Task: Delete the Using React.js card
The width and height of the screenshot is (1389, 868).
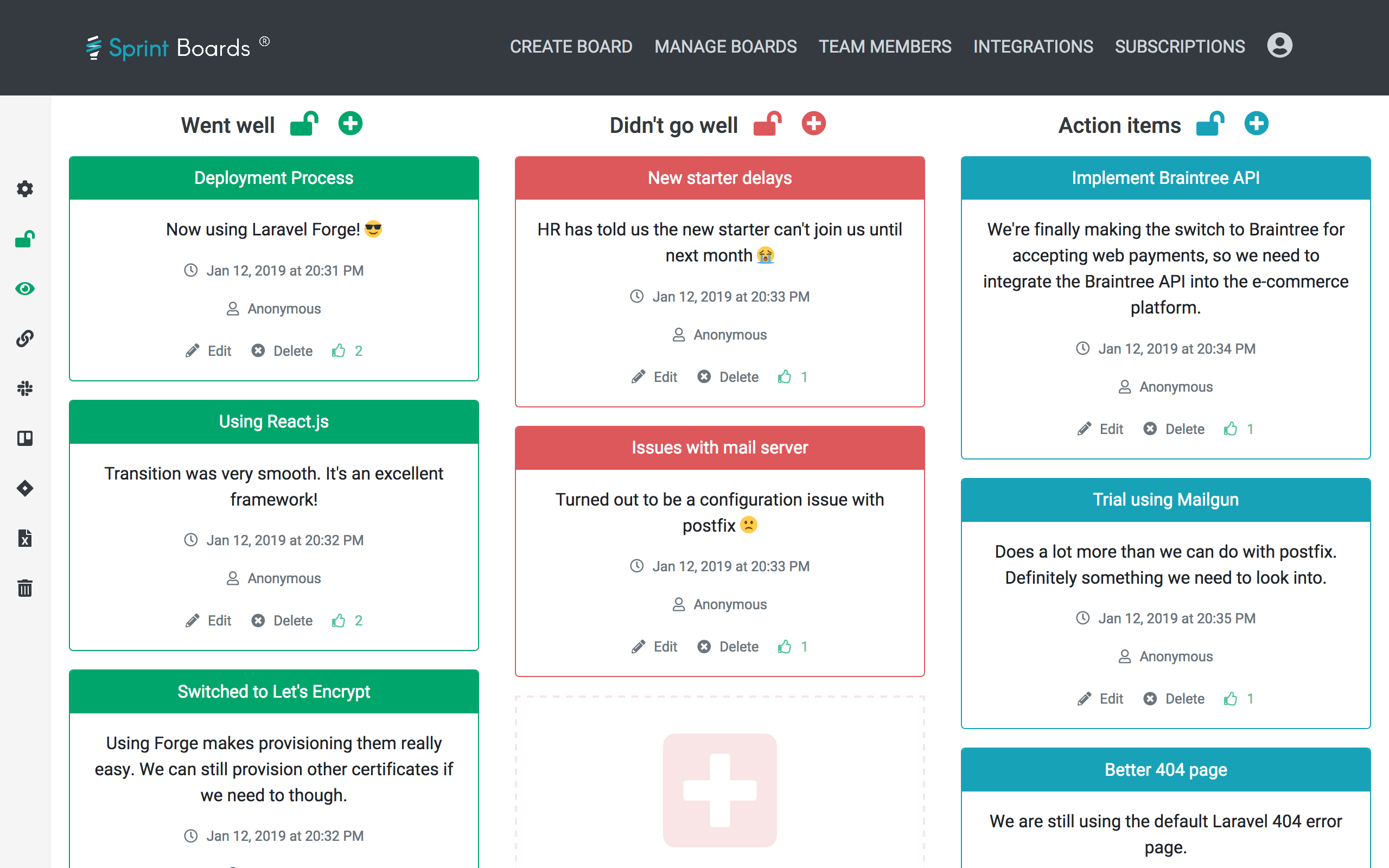Action: coord(282,621)
